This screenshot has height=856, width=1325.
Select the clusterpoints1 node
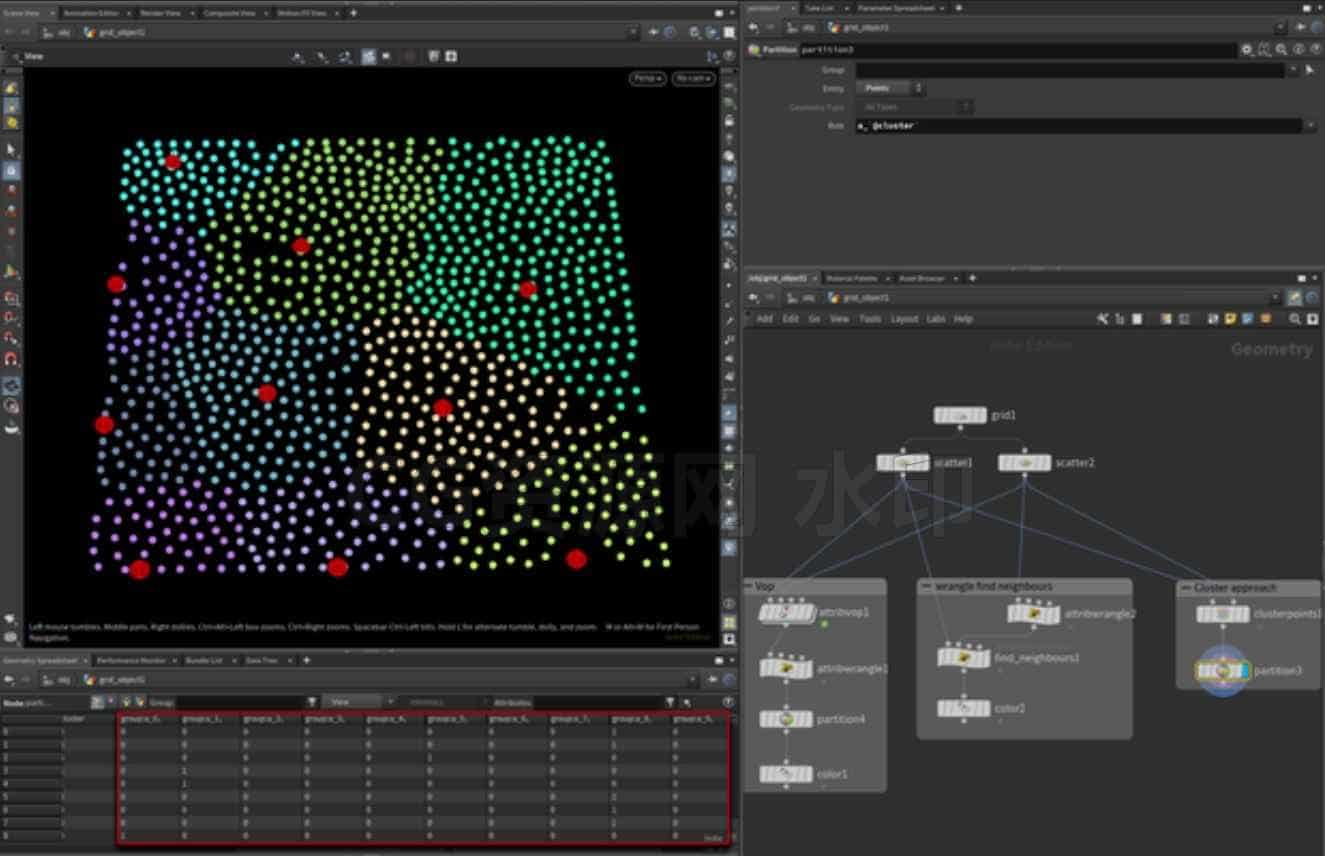click(x=1222, y=614)
